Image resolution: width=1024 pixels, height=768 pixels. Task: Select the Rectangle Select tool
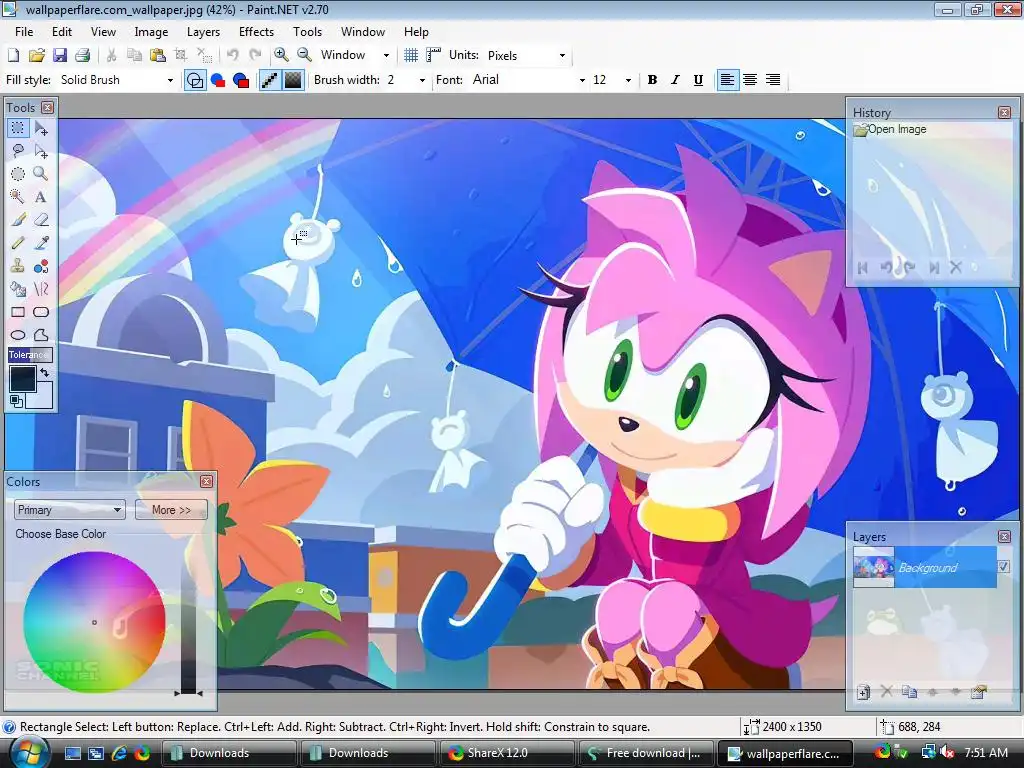pyautogui.click(x=18, y=128)
